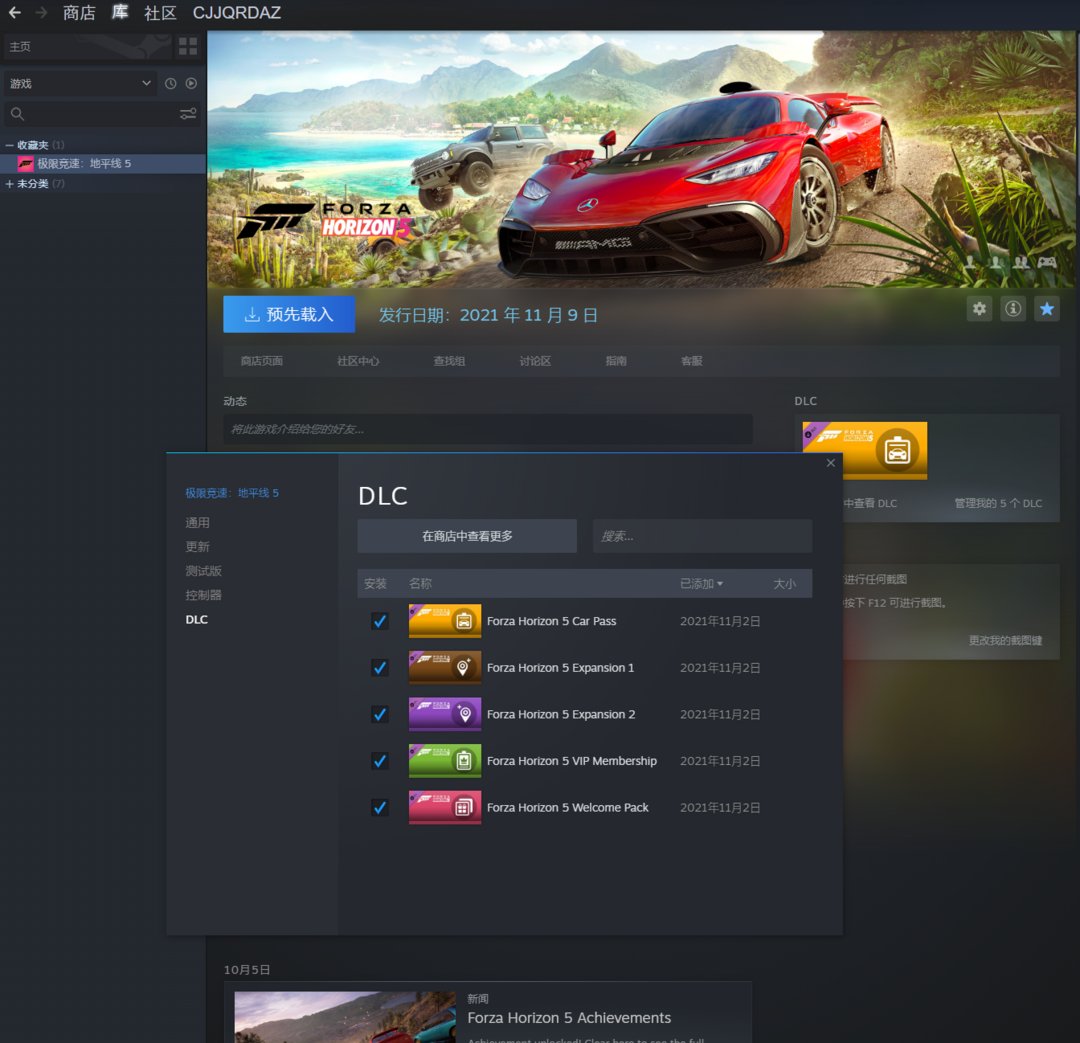Toggle Forza Horizon 5 Expansion 2 checkbox
The image size is (1080, 1043).
(380, 714)
